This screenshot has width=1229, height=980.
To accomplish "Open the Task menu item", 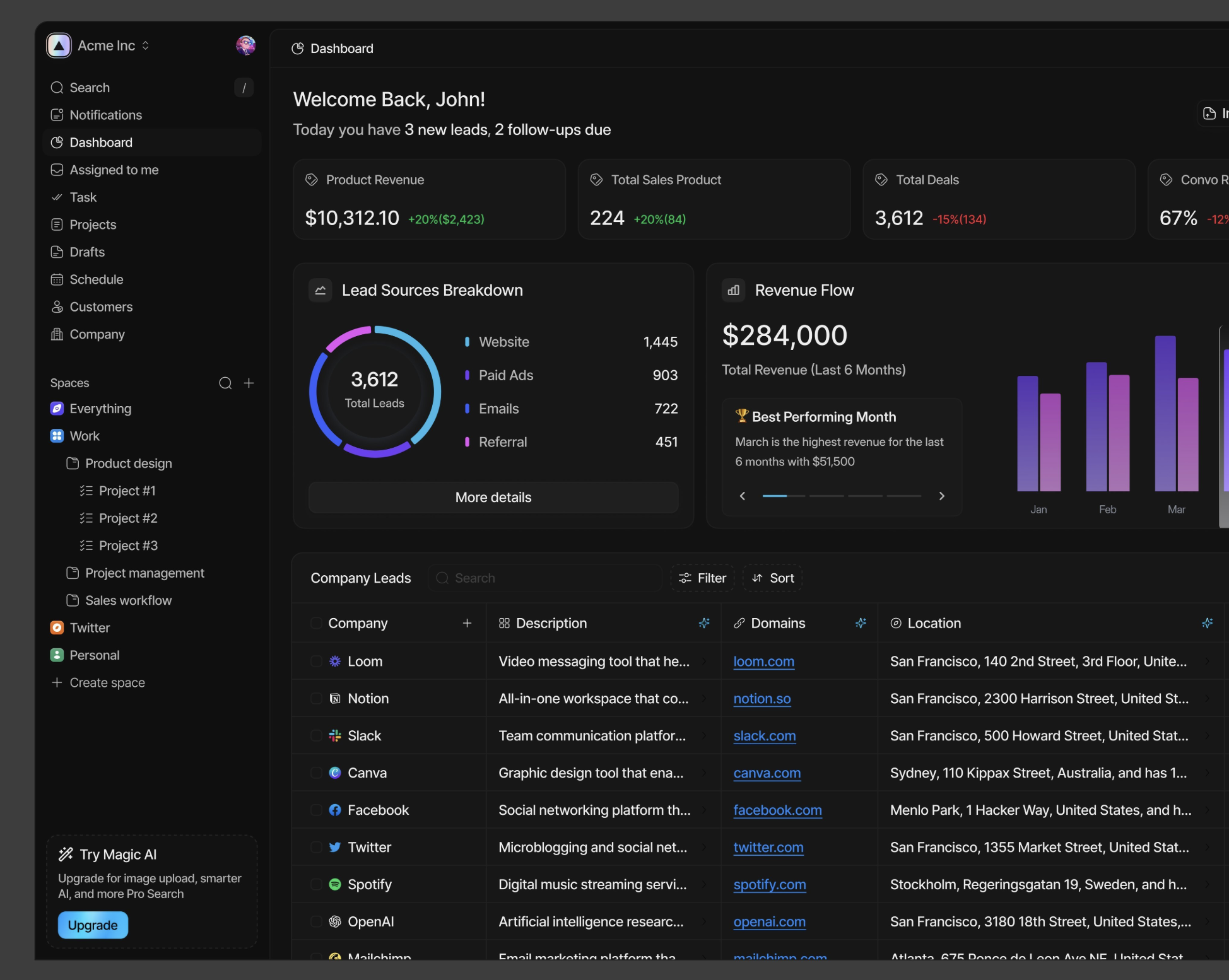I will 152,197.
